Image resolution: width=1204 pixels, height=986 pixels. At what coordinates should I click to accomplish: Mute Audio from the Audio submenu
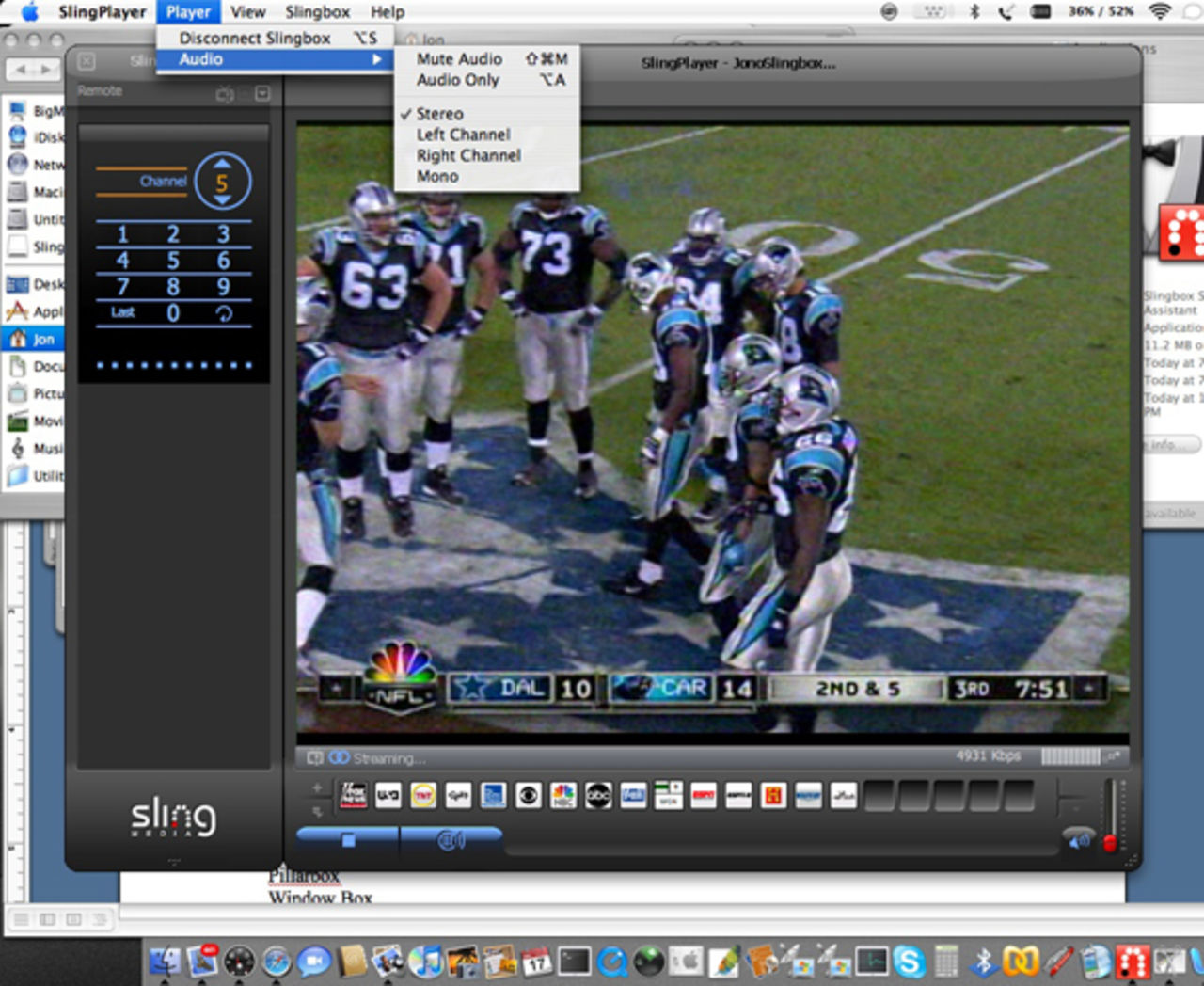coord(459,58)
